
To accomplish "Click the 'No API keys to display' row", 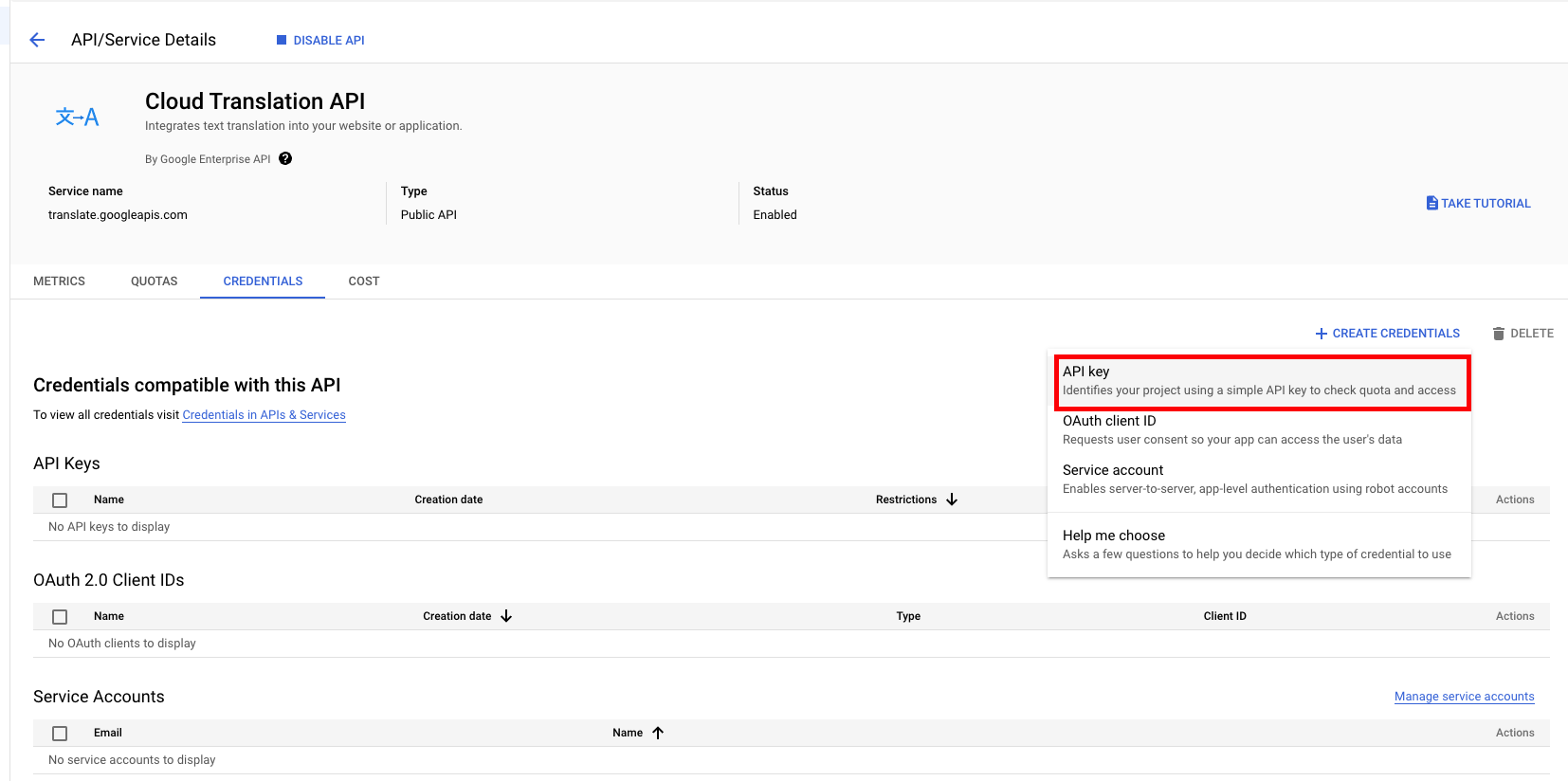I will coord(792,527).
